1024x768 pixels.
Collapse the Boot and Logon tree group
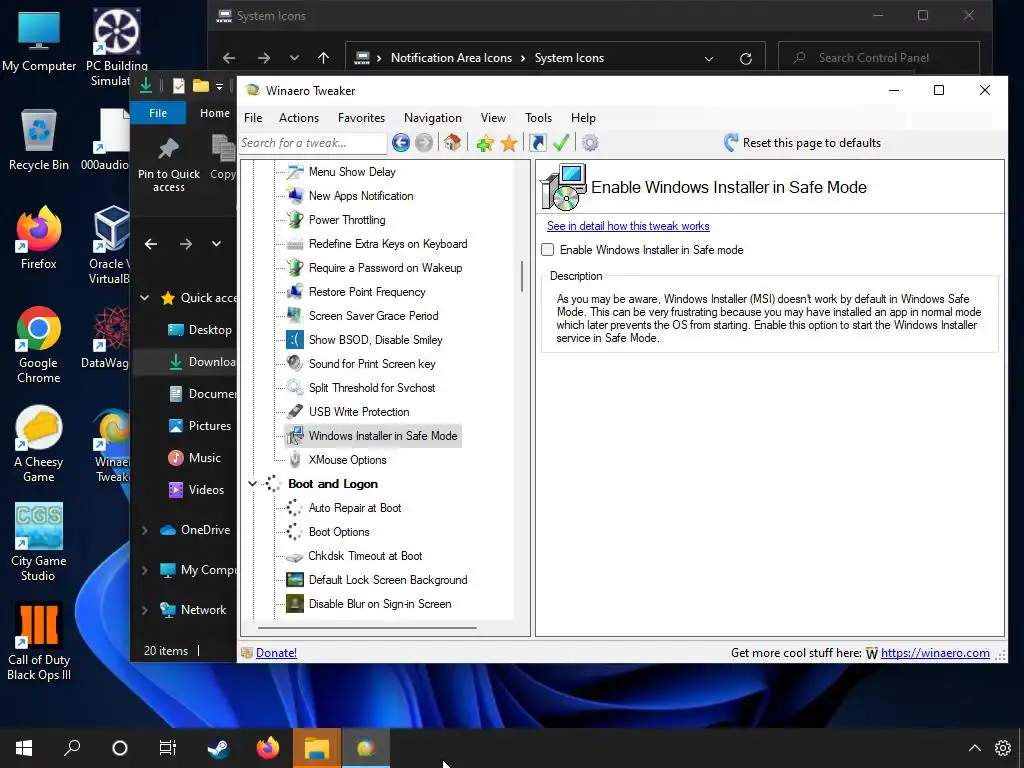[252, 484]
